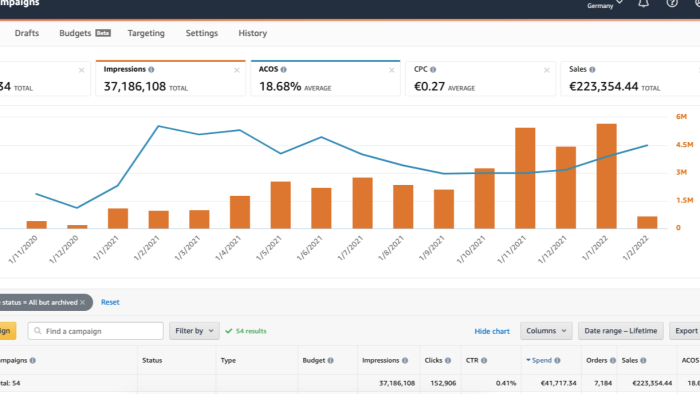Open the History tab
700x394 pixels.
click(x=253, y=33)
